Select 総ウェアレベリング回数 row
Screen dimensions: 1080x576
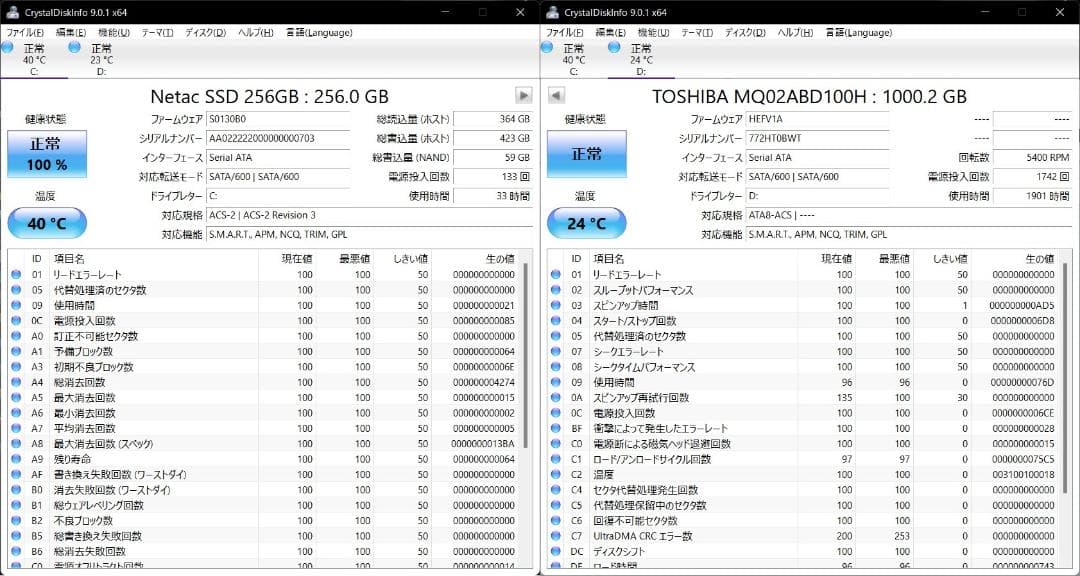pos(265,505)
